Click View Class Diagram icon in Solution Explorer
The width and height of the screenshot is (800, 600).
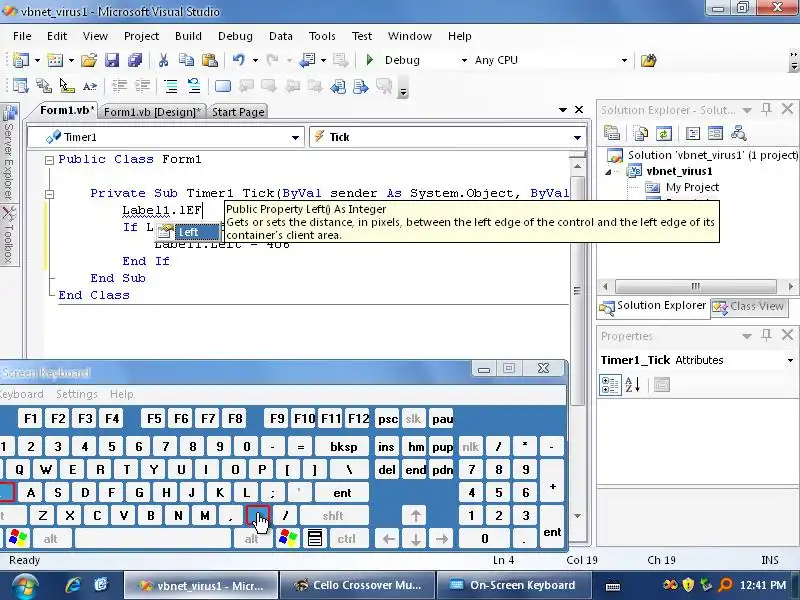tap(738, 133)
